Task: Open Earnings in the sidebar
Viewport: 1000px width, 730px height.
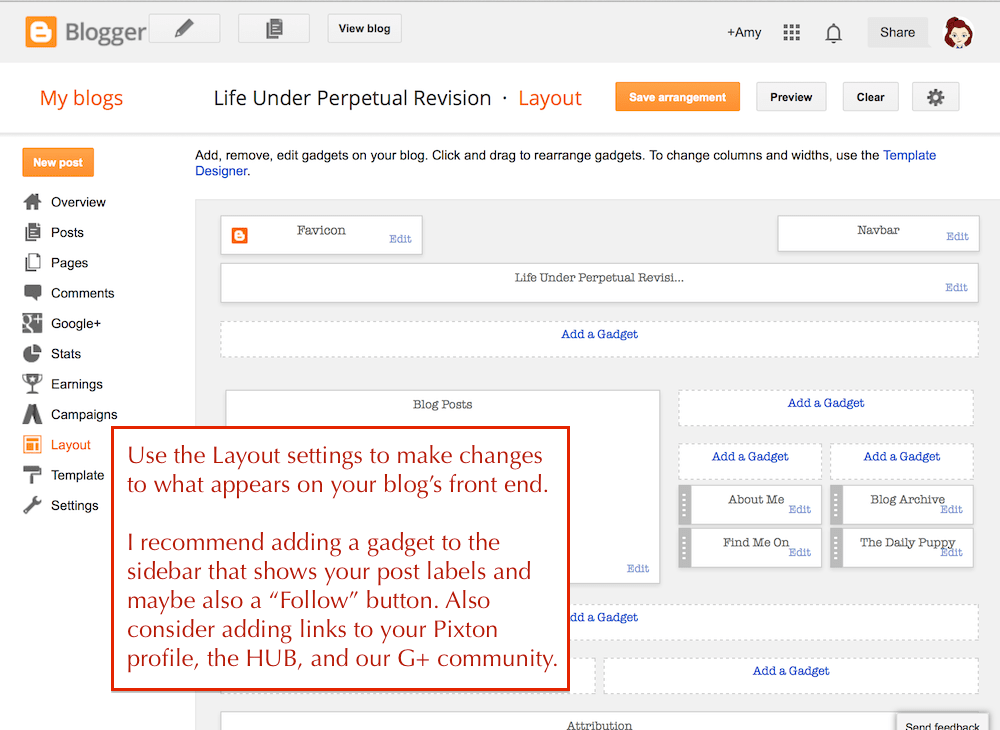Action: pyautogui.click(x=77, y=384)
